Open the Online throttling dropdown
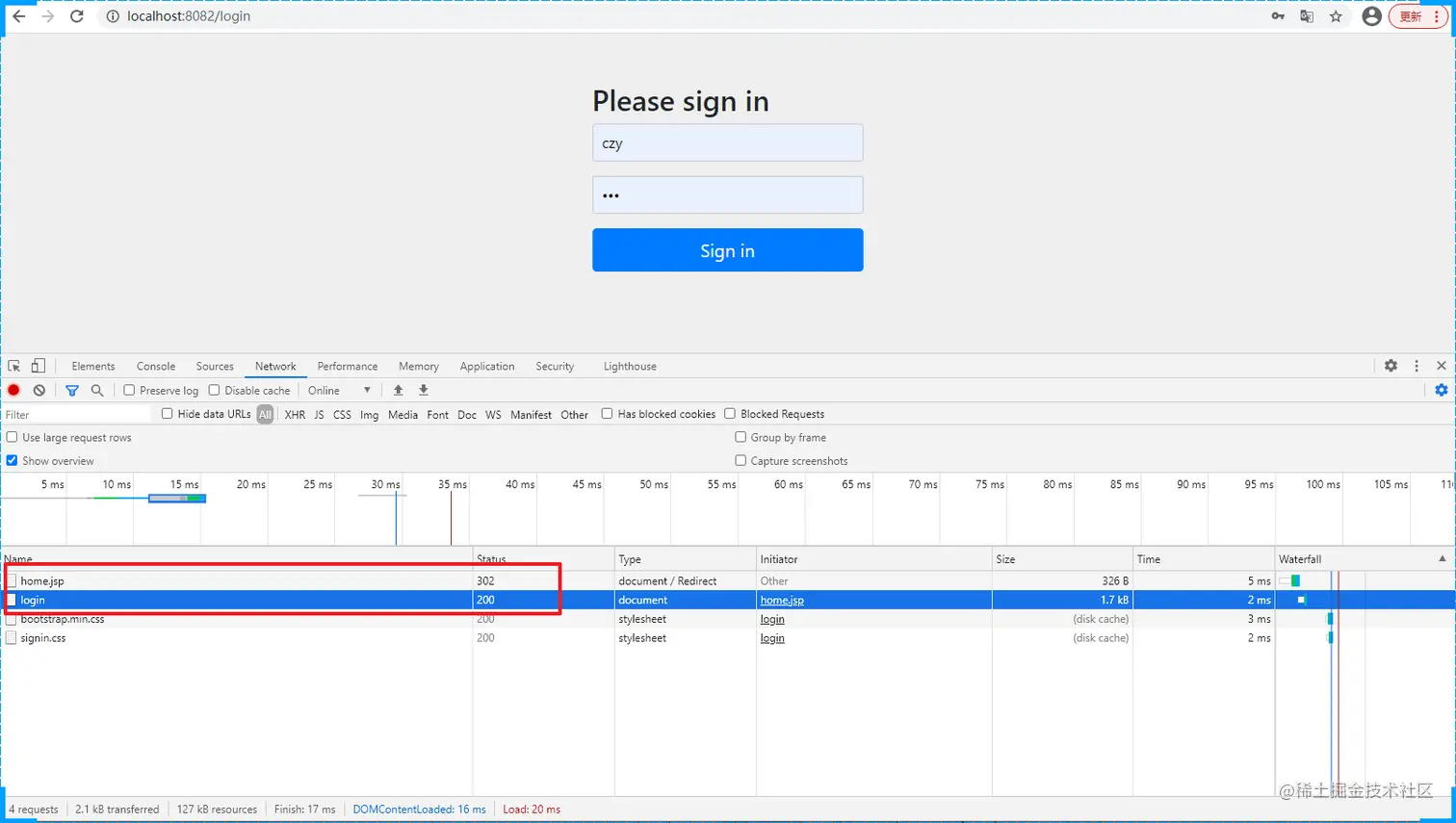 (x=340, y=390)
